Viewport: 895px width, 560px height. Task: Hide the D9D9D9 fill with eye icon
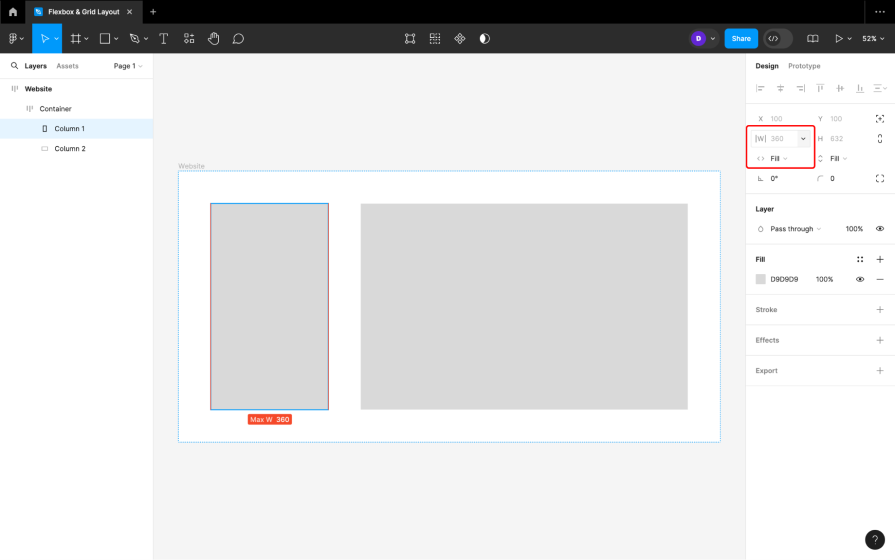pyautogui.click(x=860, y=279)
